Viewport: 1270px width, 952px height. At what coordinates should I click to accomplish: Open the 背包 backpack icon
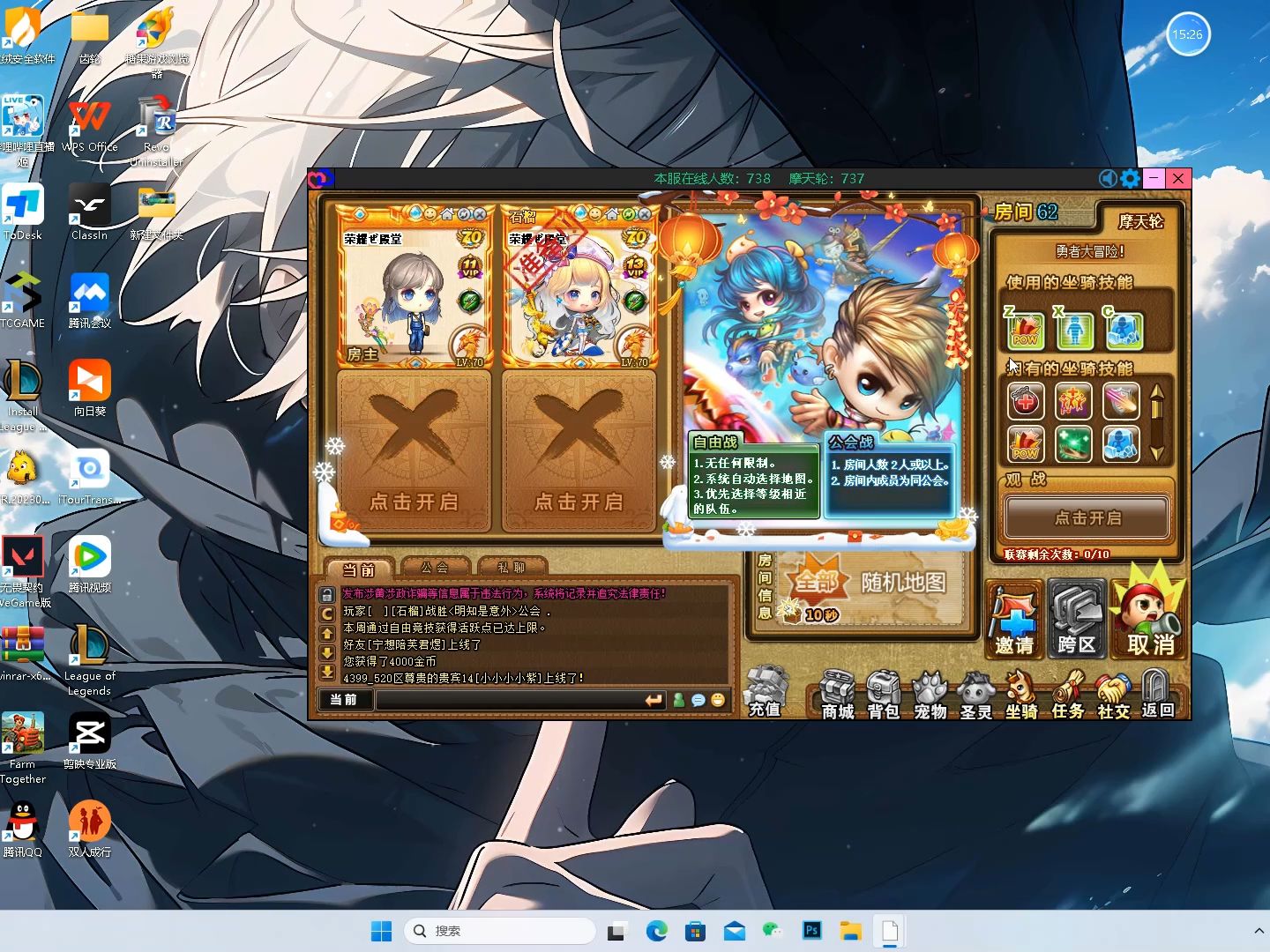[x=883, y=695]
